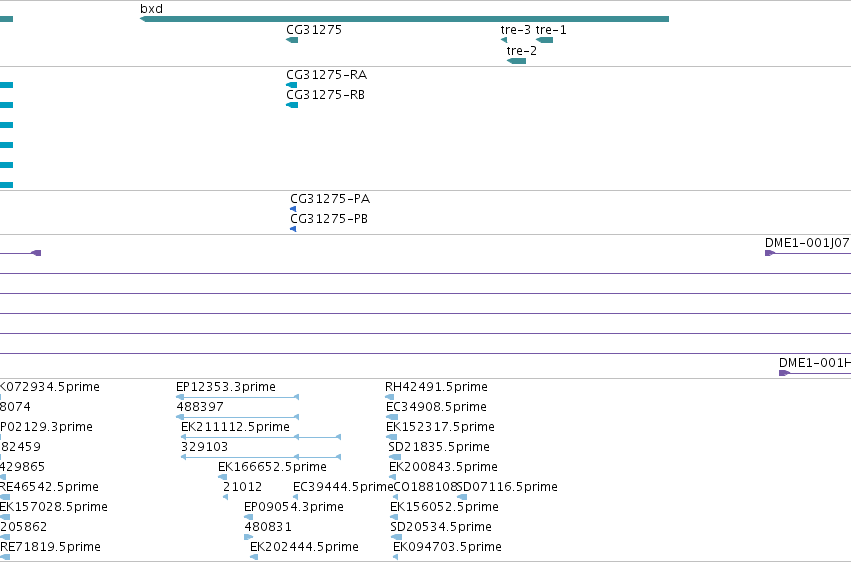851x562 pixels.
Task: Select the tre-2 gene glyph
Action: point(516,61)
